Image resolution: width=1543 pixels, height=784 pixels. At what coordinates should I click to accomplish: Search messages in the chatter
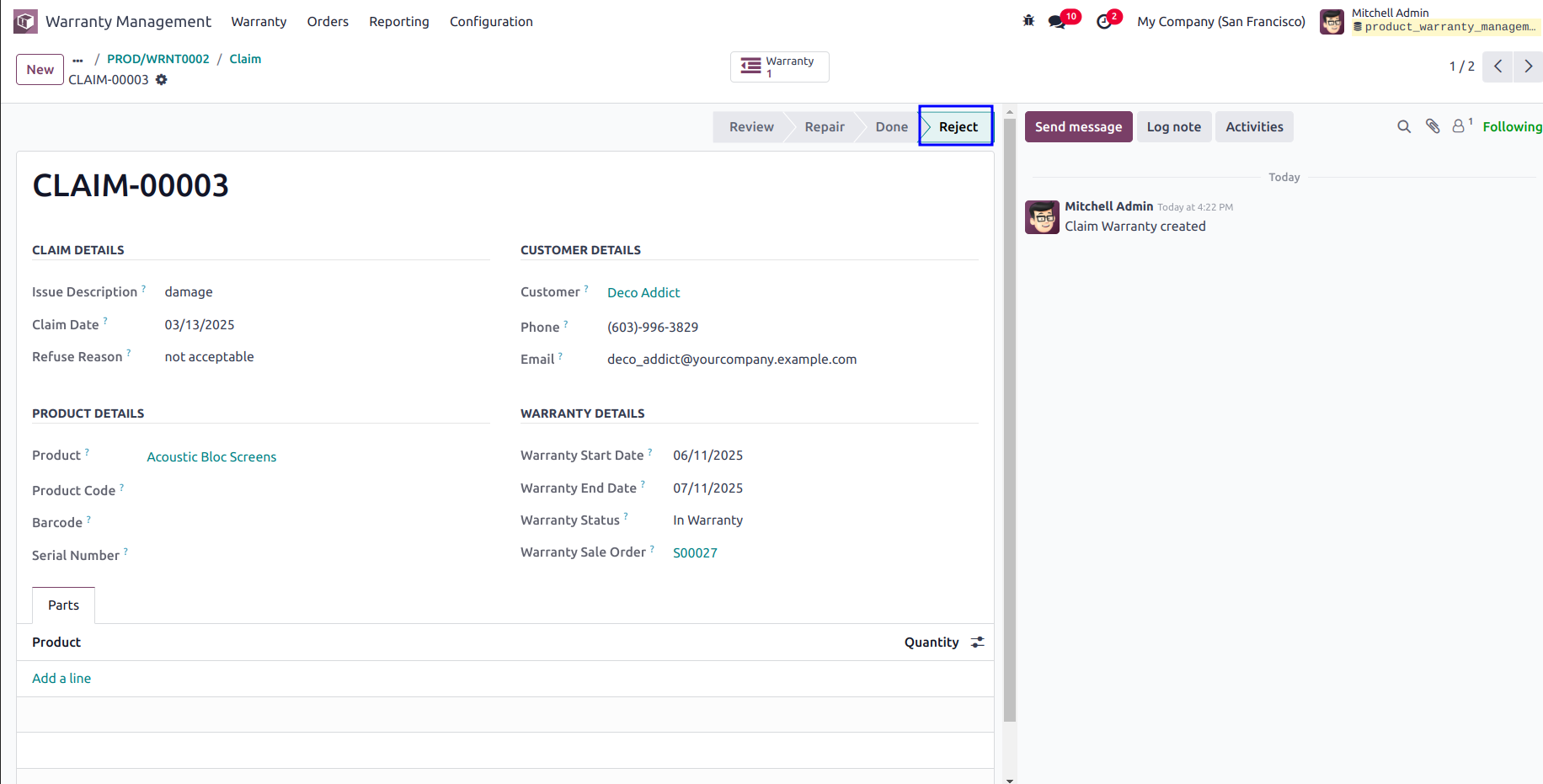tap(1404, 126)
